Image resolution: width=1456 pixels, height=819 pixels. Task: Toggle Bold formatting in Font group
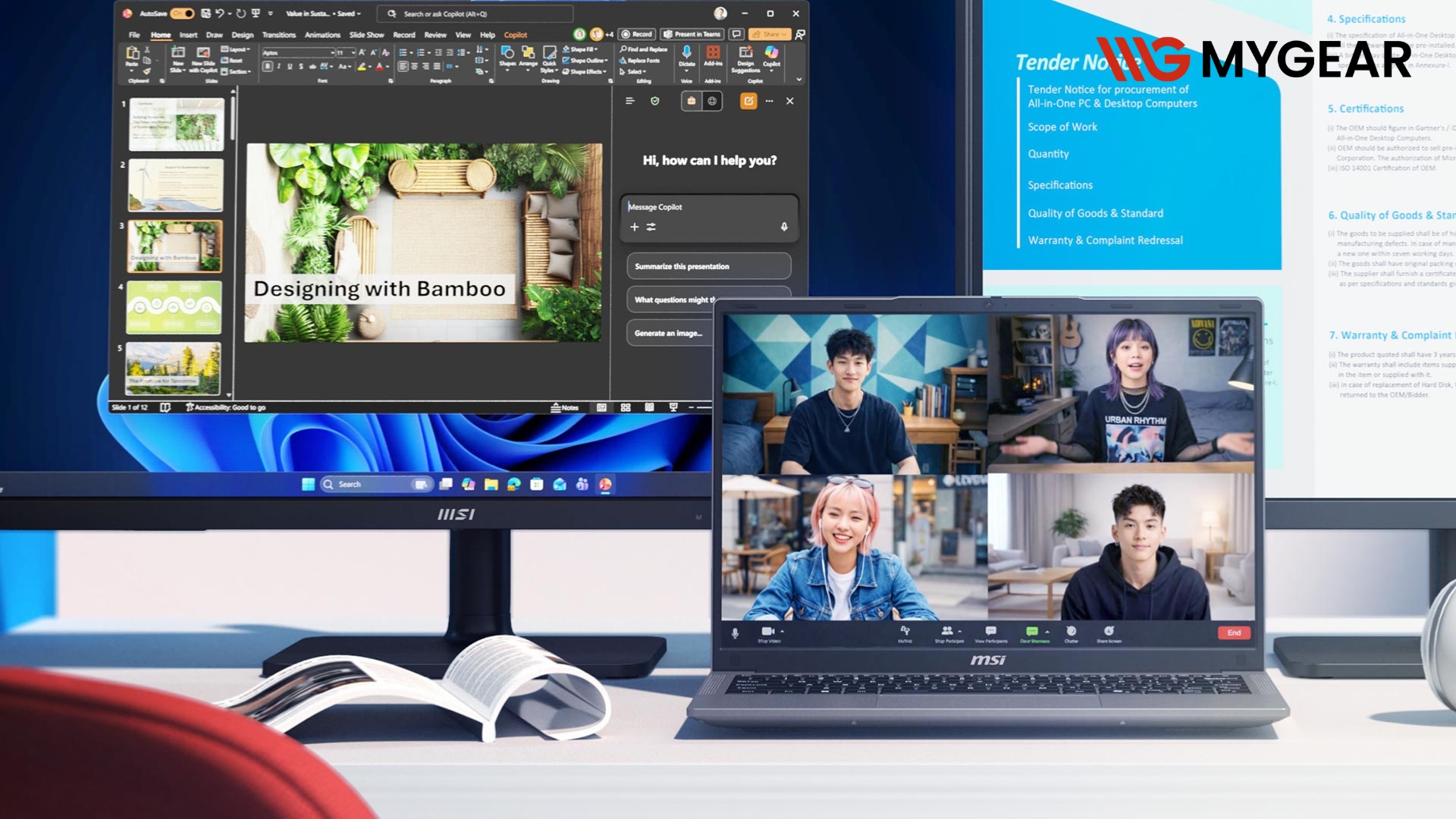click(x=267, y=67)
